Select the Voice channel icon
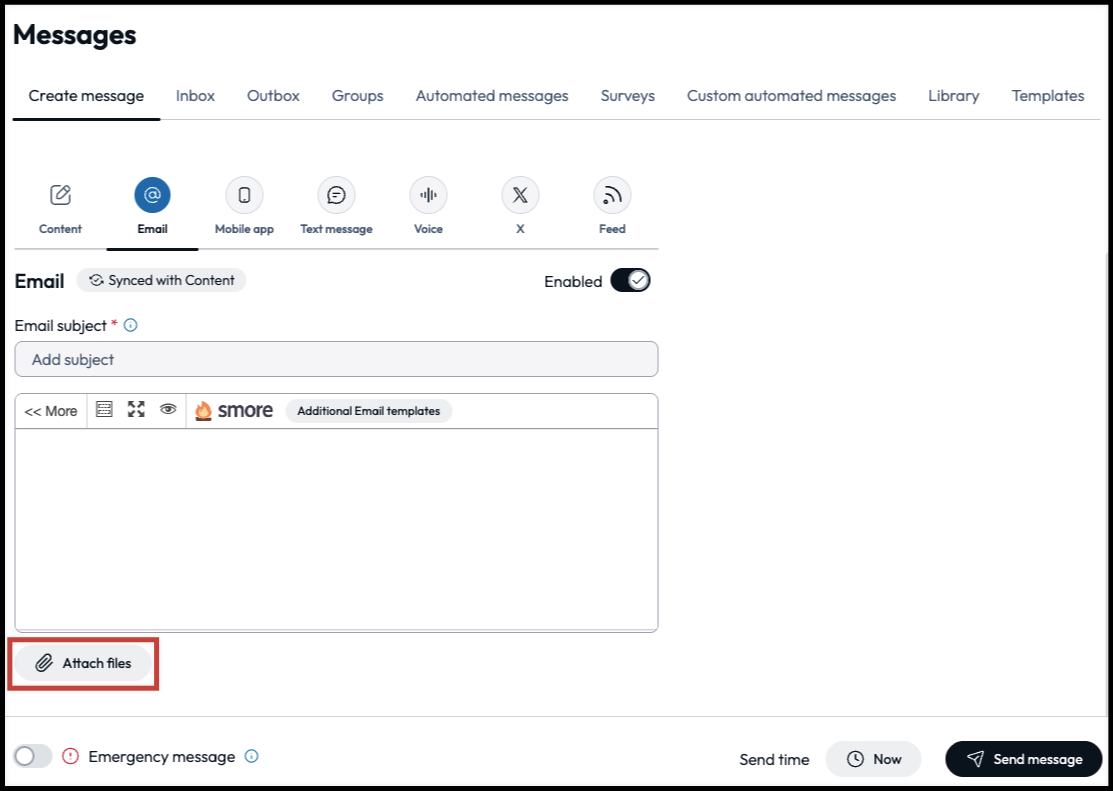Image resolution: width=1113 pixels, height=791 pixels. (x=427, y=195)
